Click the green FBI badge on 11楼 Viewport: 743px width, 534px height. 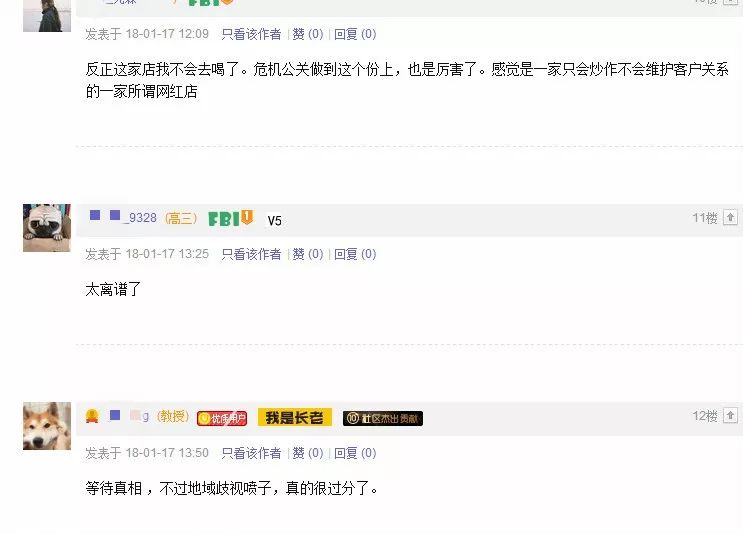pos(231,218)
